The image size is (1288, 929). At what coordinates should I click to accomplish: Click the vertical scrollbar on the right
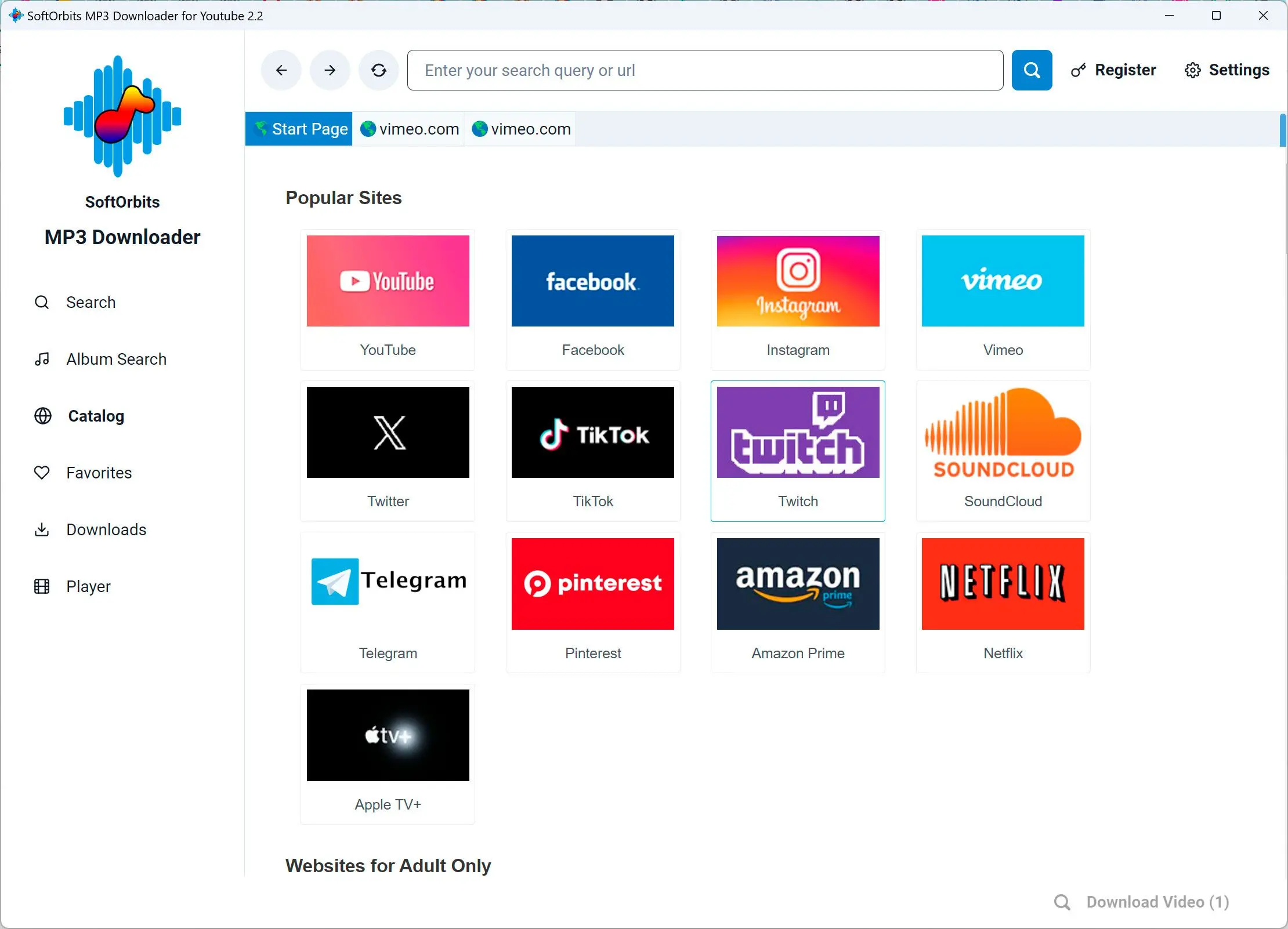(x=1283, y=131)
